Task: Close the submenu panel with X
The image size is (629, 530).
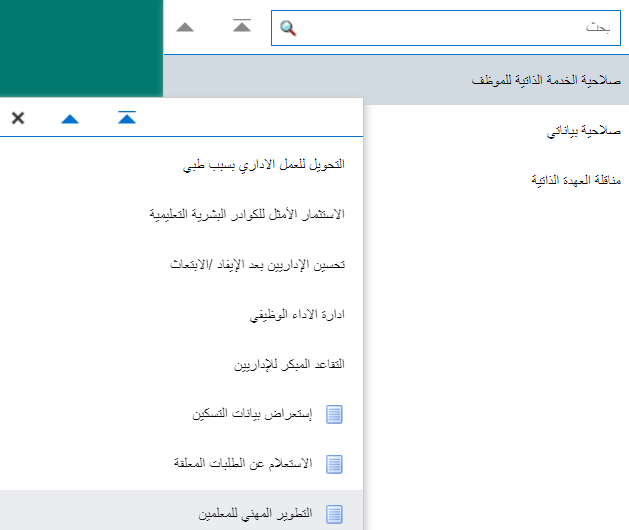Action: pyautogui.click(x=18, y=118)
